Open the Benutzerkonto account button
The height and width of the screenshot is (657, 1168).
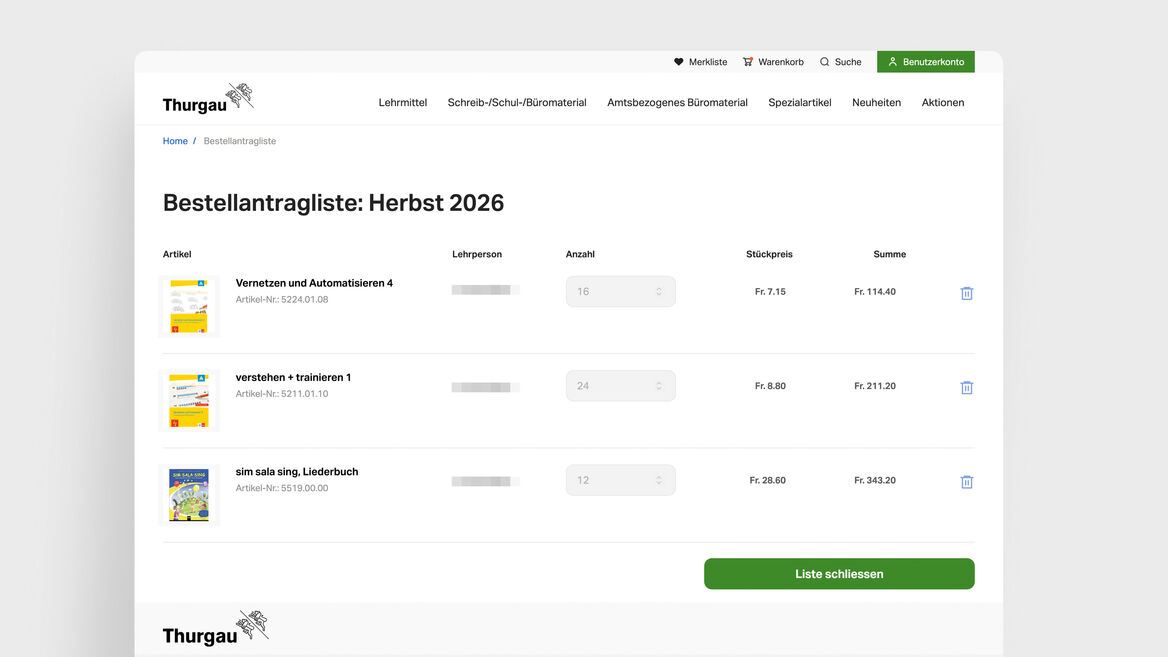coord(925,62)
